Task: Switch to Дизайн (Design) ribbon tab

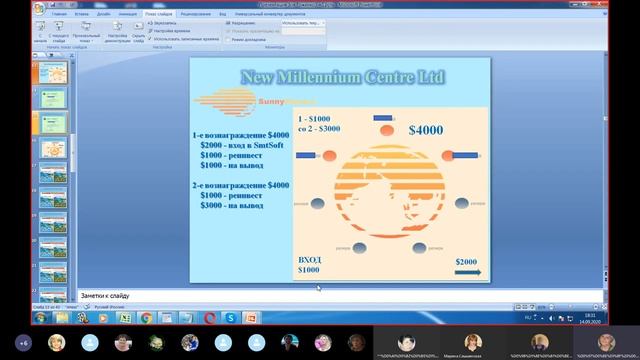Action: pos(104,14)
